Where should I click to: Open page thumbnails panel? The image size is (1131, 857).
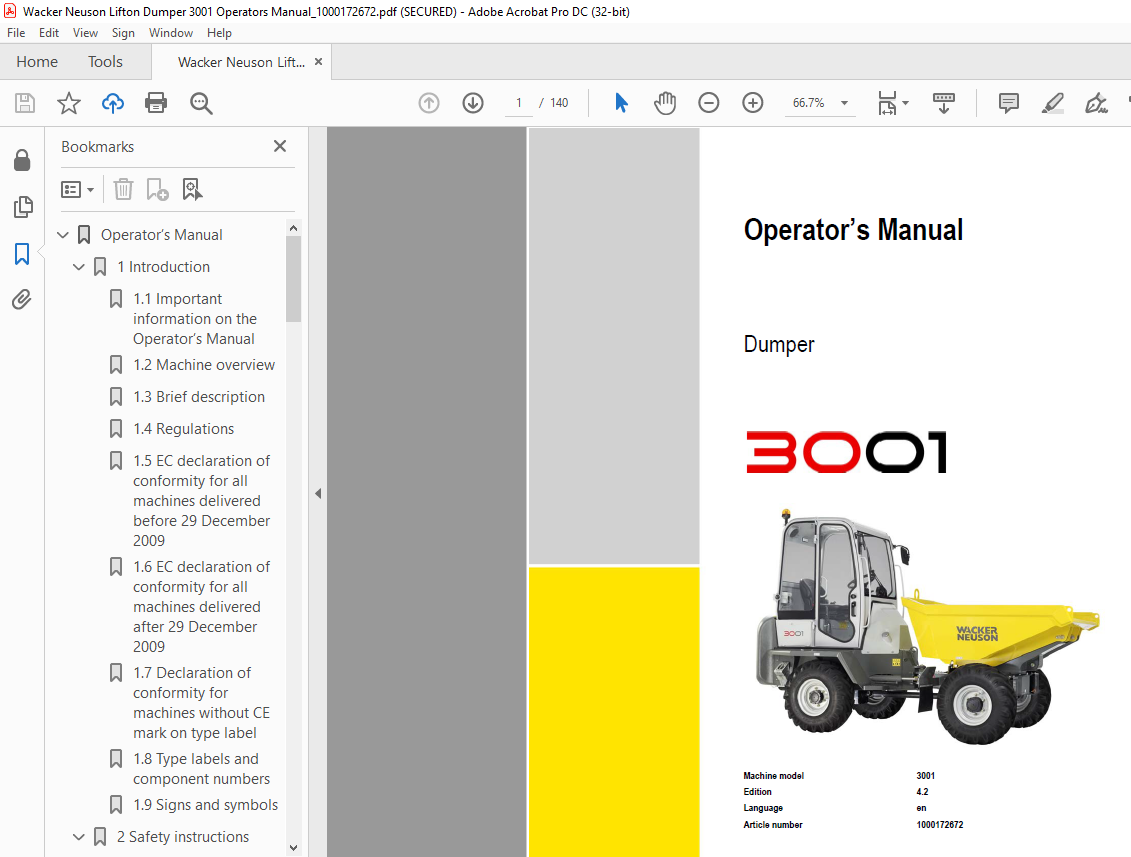(x=22, y=207)
